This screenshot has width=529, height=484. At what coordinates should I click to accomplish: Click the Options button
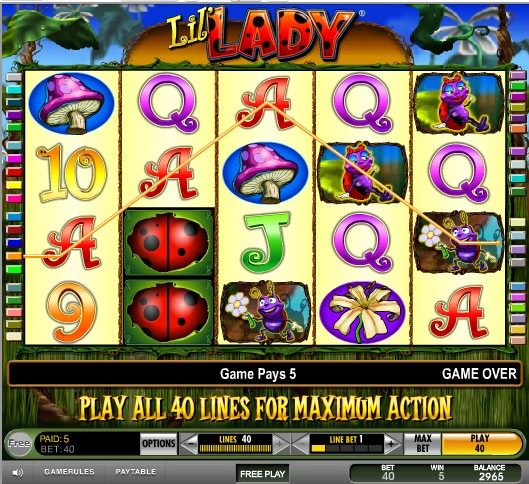click(159, 444)
